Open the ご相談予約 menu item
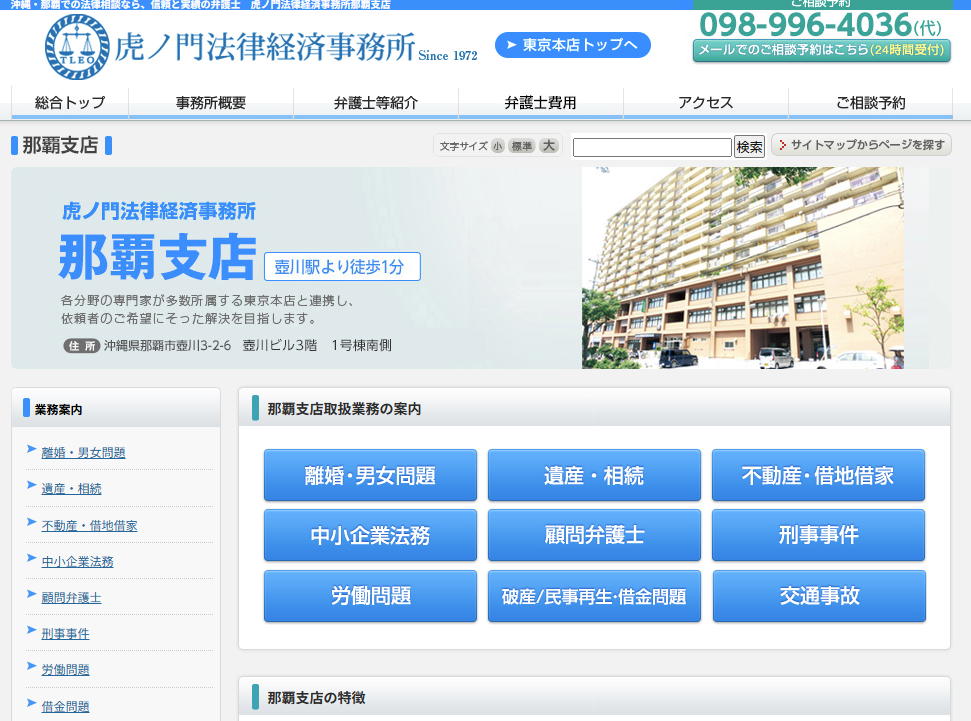This screenshot has width=971, height=721. pyautogui.click(x=869, y=103)
